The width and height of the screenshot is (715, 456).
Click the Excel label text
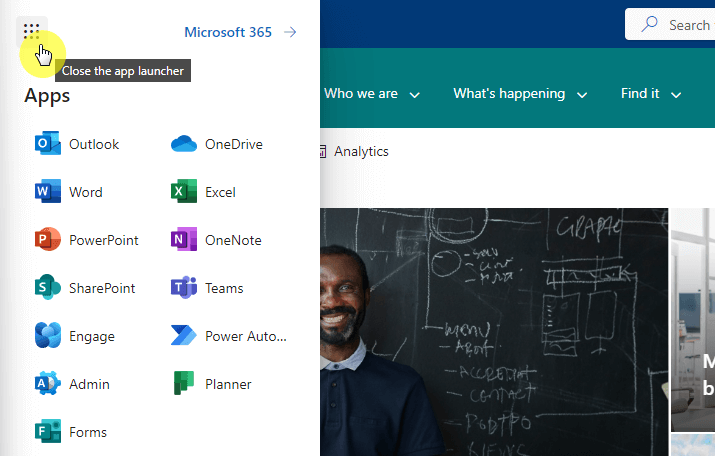(220, 192)
